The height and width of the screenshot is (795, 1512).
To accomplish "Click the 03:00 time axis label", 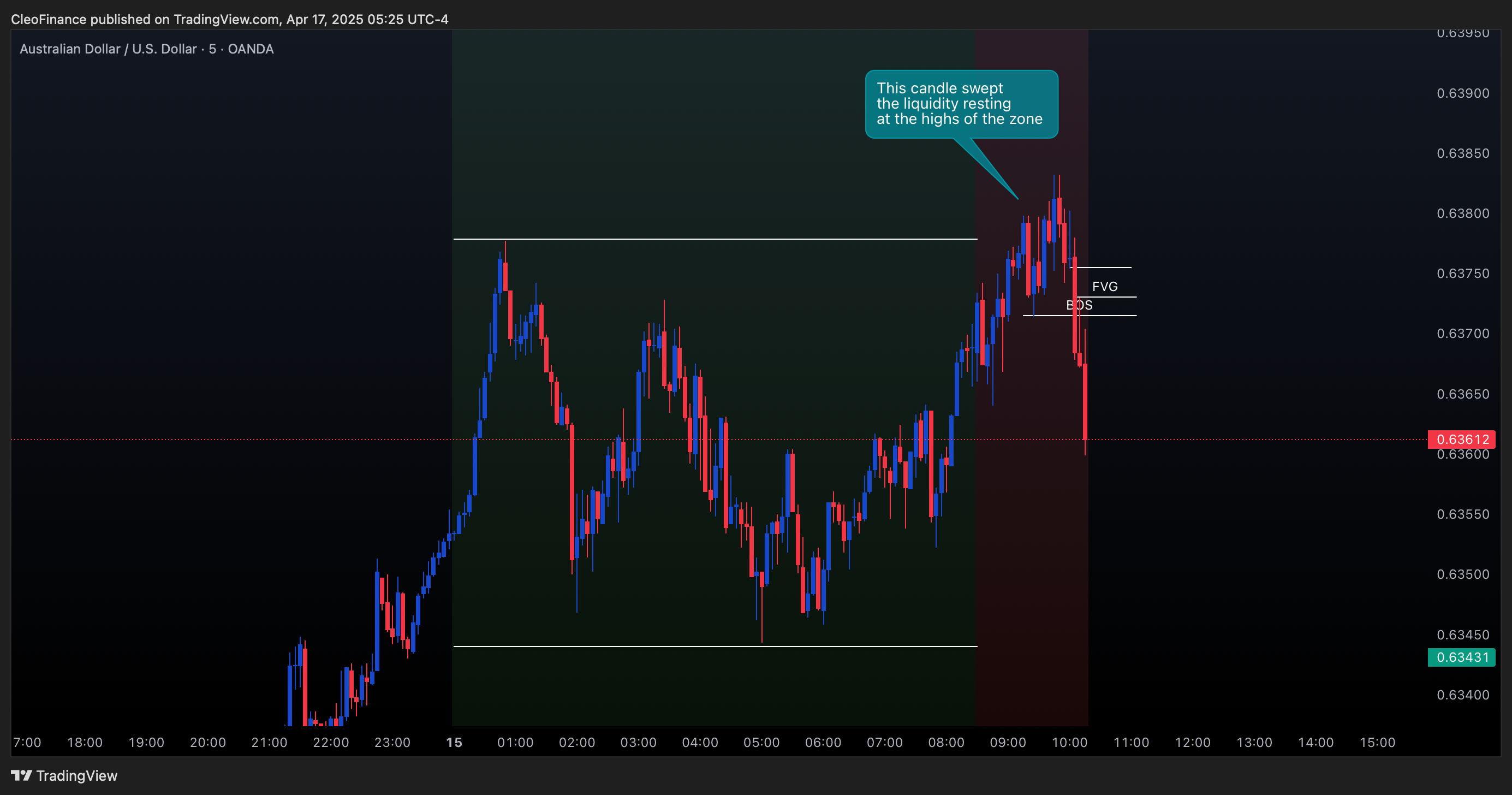I will pos(639,742).
